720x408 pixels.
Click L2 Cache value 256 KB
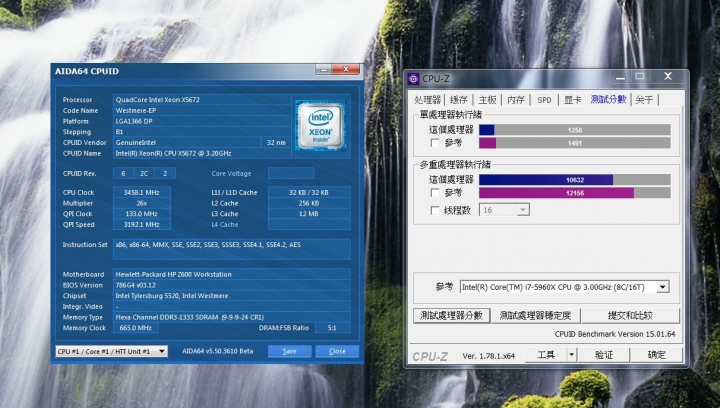point(309,203)
